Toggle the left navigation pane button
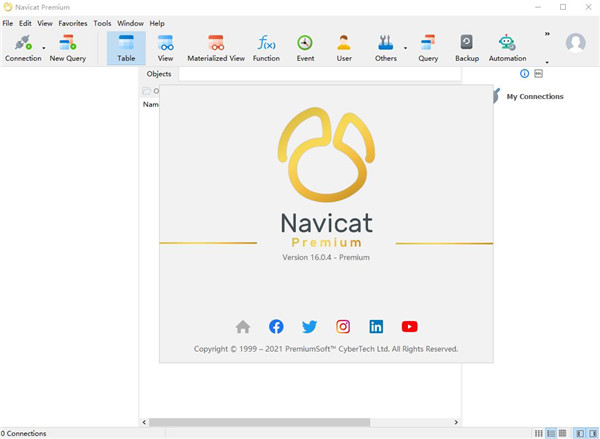This screenshot has height=439, width=600. 579,433
